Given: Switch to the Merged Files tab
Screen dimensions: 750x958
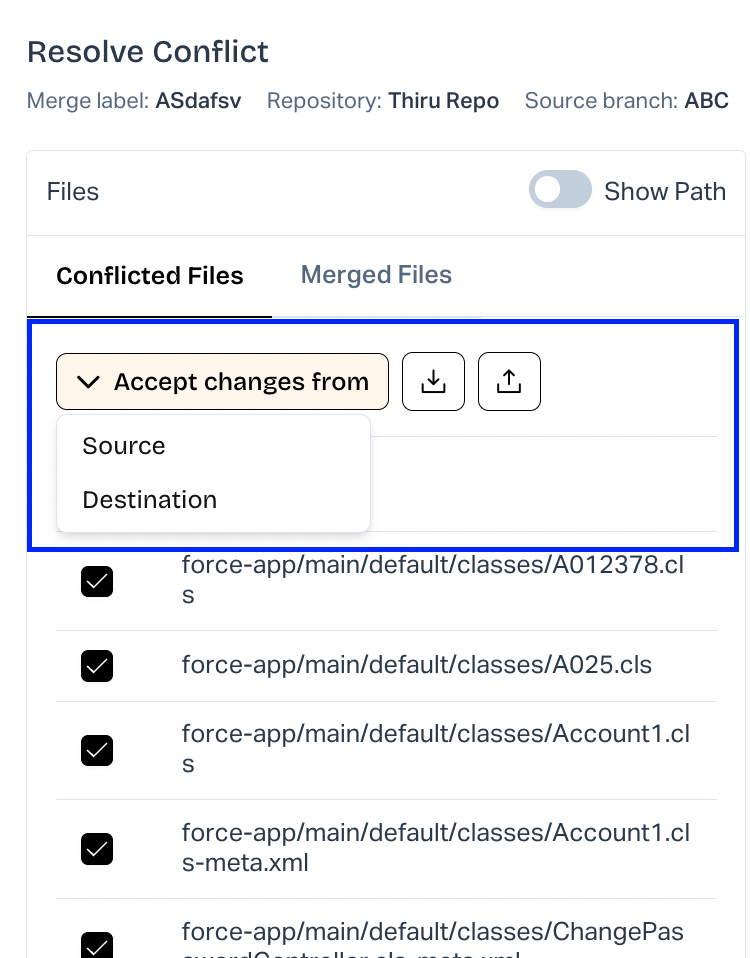Looking at the screenshot, I should pyautogui.click(x=376, y=275).
